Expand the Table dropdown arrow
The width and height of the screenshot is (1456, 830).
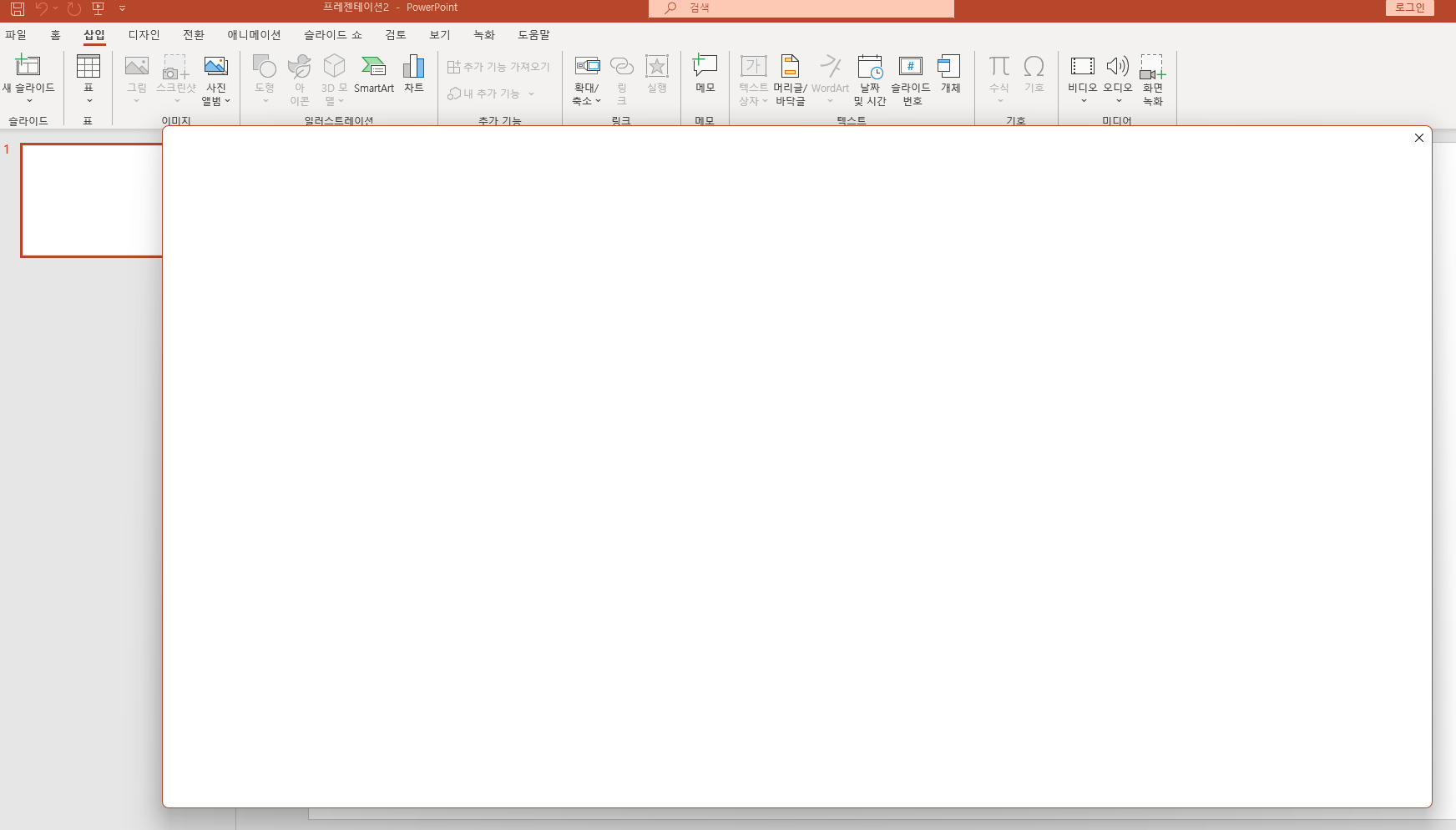(88, 101)
